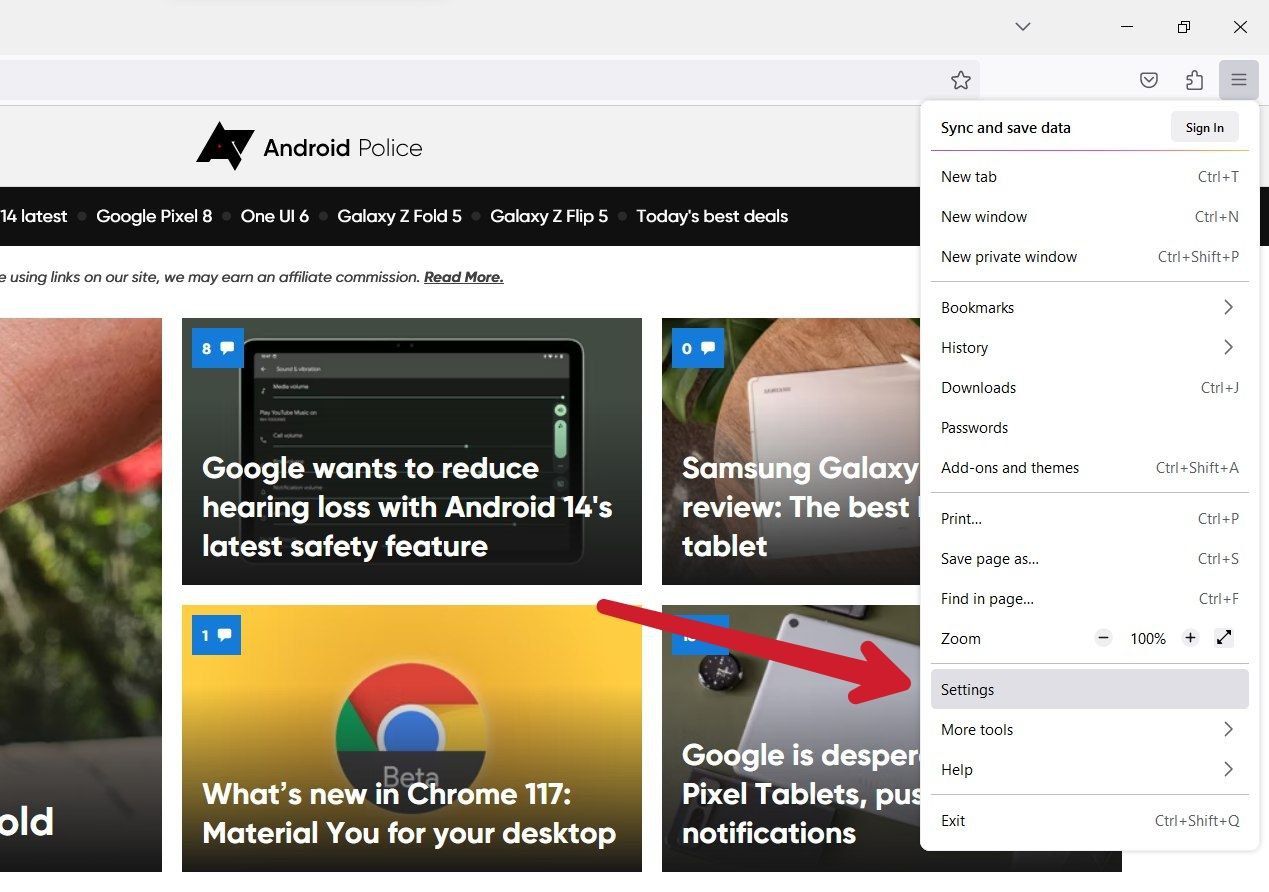Image resolution: width=1269 pixels, height=892 pixels.
Task: Open the Read More affiliate link
Action: (463, 277)
